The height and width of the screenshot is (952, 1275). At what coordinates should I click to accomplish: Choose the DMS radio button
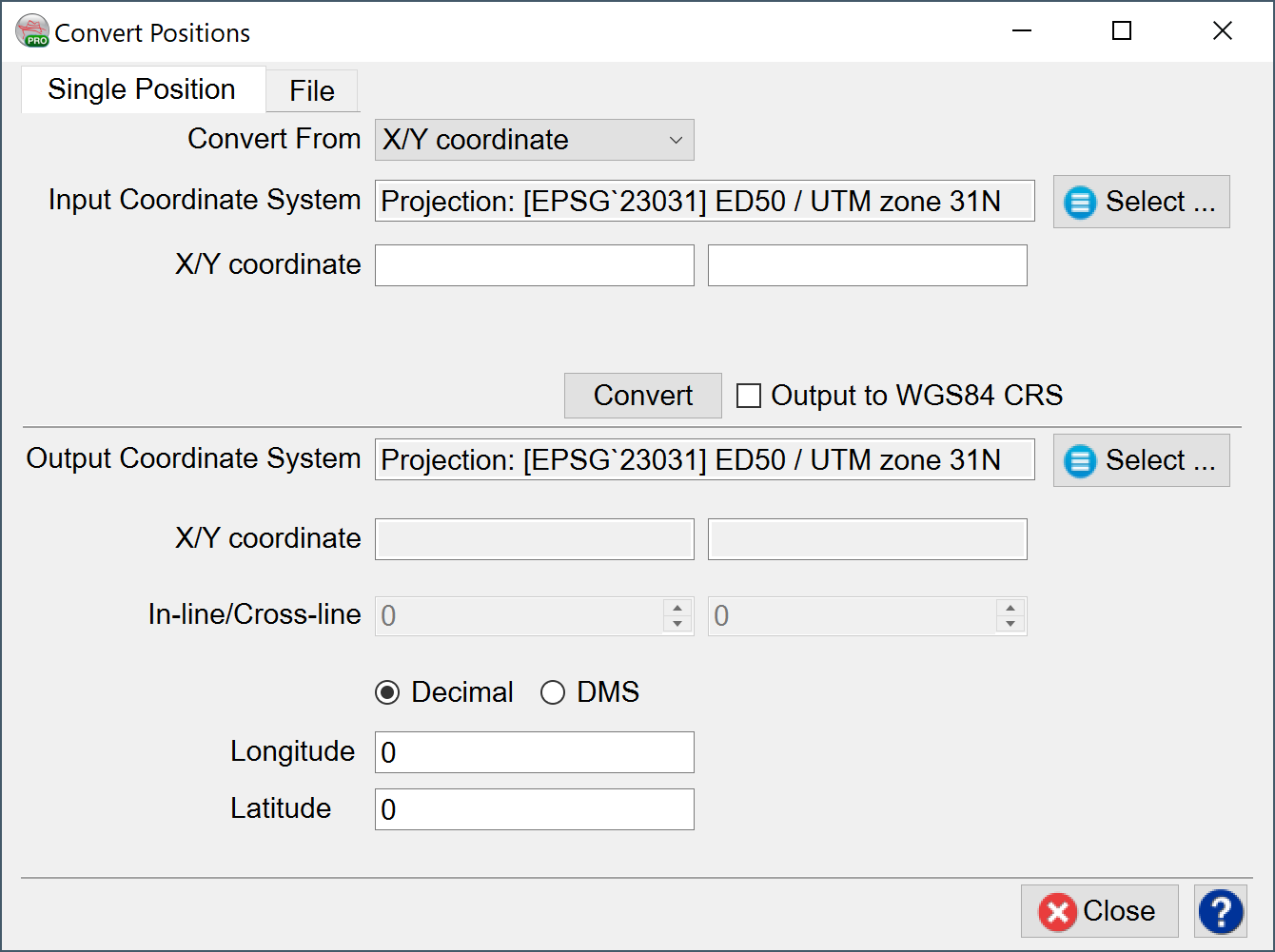(553, 692)
